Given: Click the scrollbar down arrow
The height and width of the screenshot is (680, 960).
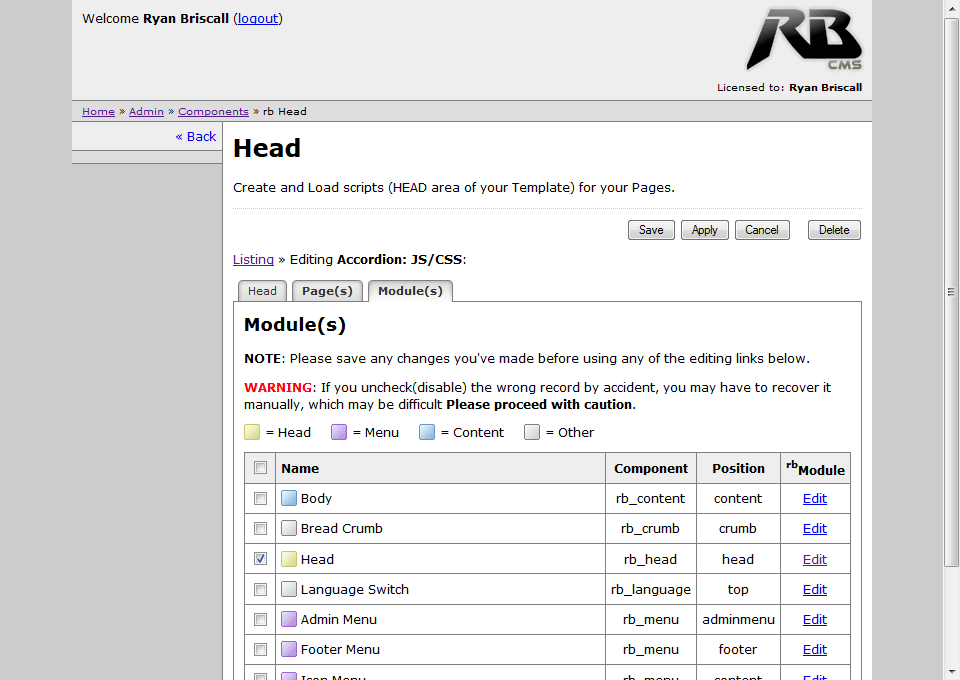Looking at the screenshot, I should 952,671.
